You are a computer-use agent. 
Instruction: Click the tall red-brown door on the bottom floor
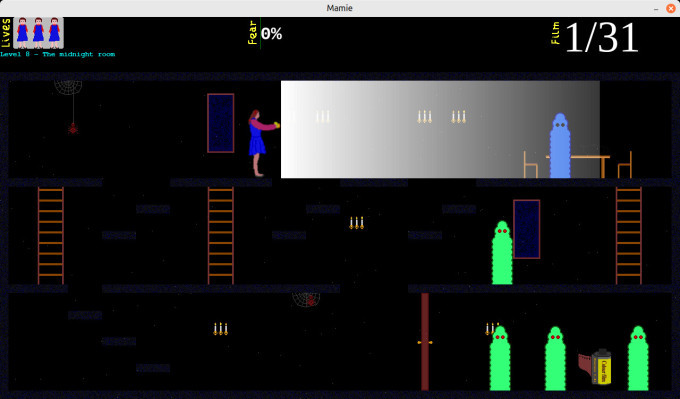(x=425, y=342)
